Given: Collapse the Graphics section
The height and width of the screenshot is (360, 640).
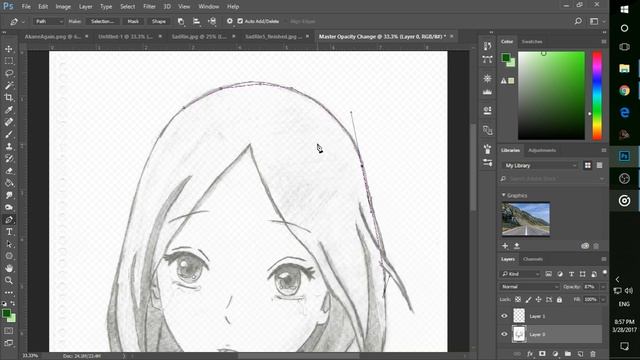Looking at the screenshot, I should click(503, 195).
